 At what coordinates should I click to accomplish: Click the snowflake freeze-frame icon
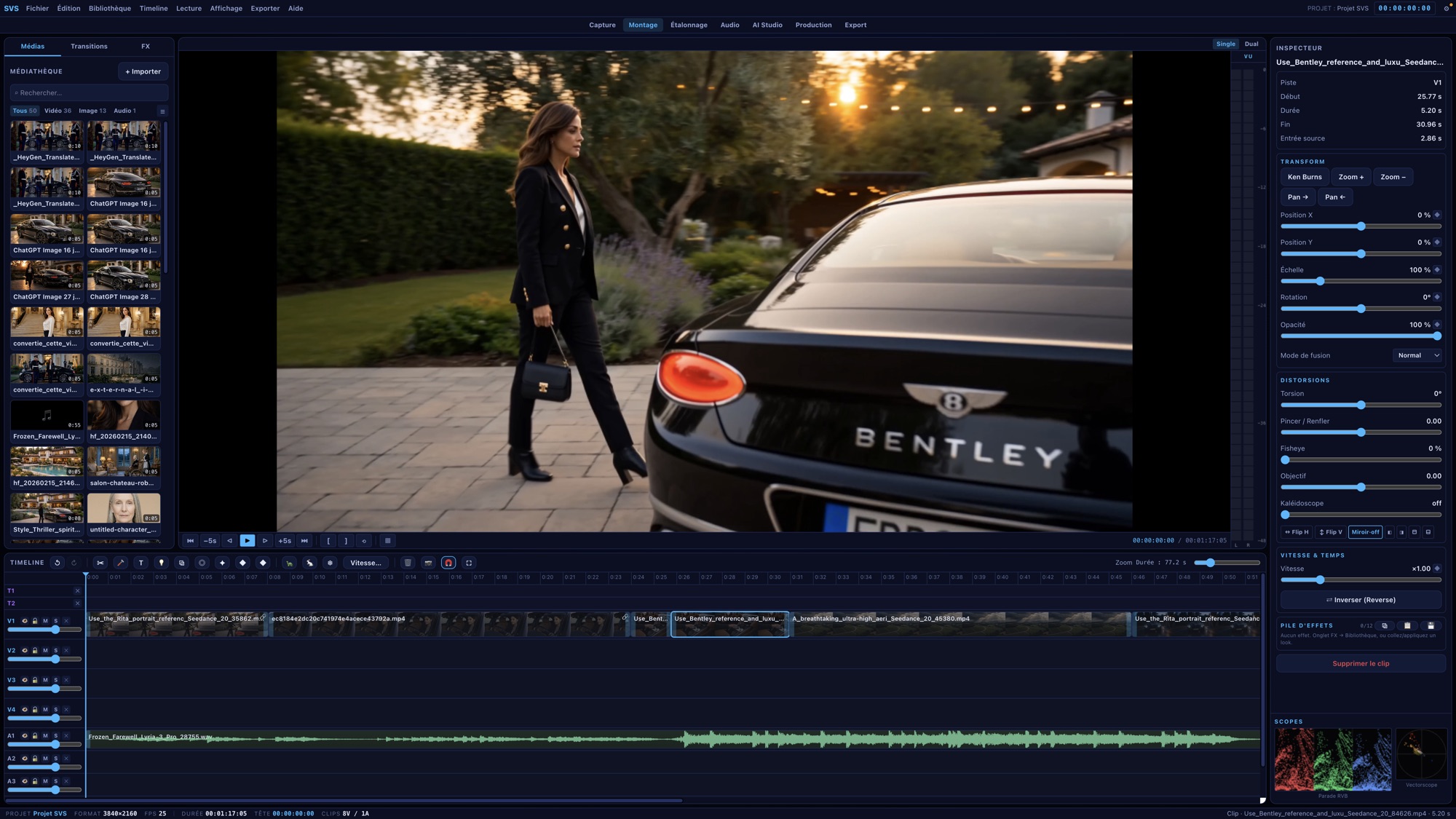[x=330, y=563]
